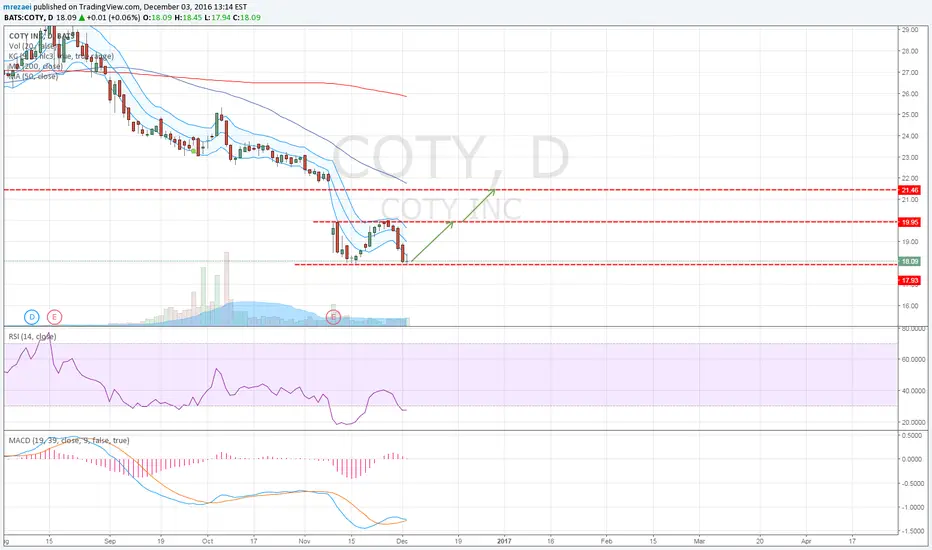This screenshot has height=550, width=932.
Task: Click the L:17.94 low value in header
Action: pyautogui.click(x=217, y=17)
